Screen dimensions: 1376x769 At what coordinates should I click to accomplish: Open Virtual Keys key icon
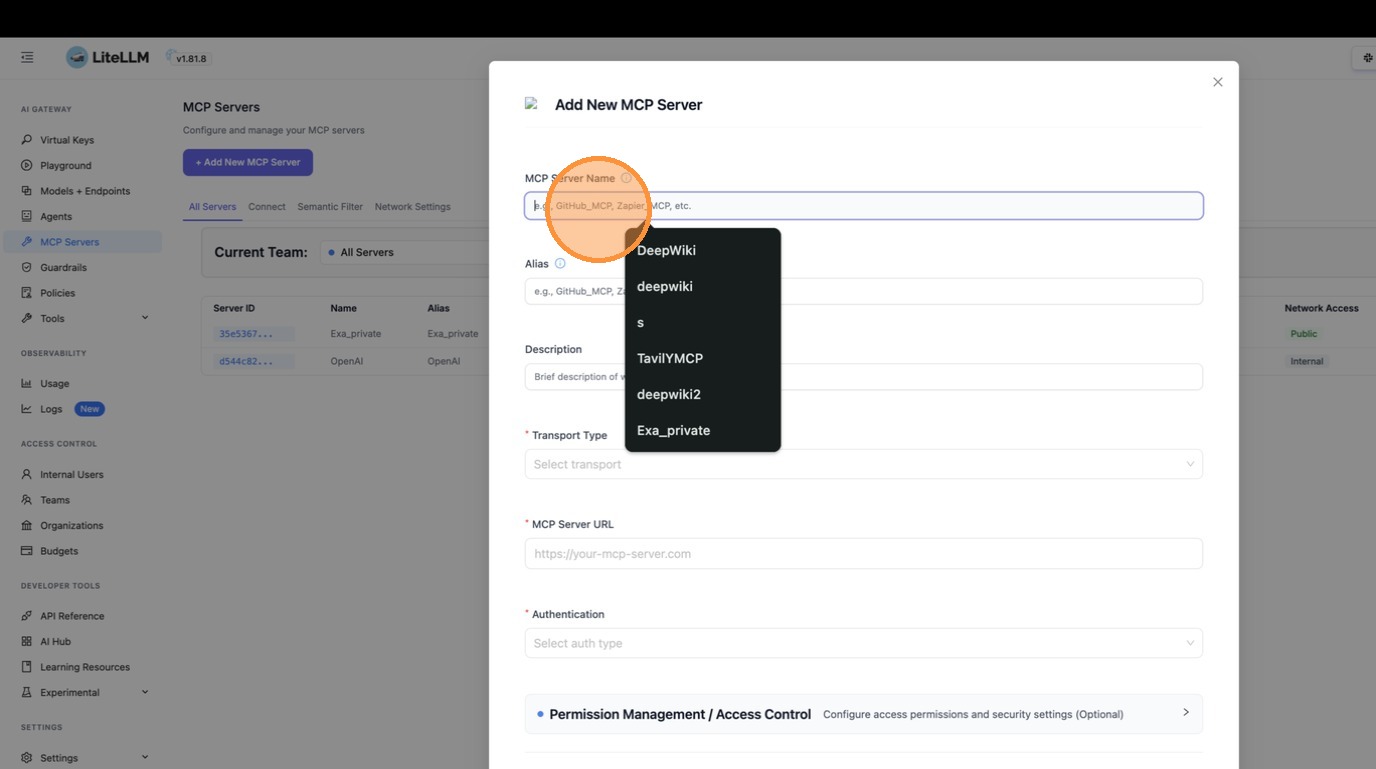27,140
